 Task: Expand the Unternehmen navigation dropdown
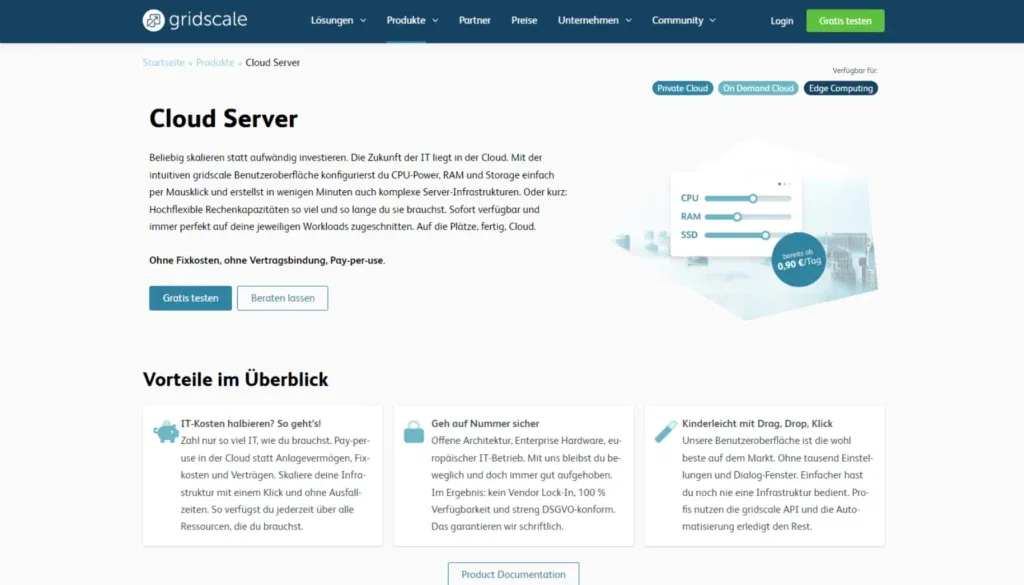[x=588, y=19]
